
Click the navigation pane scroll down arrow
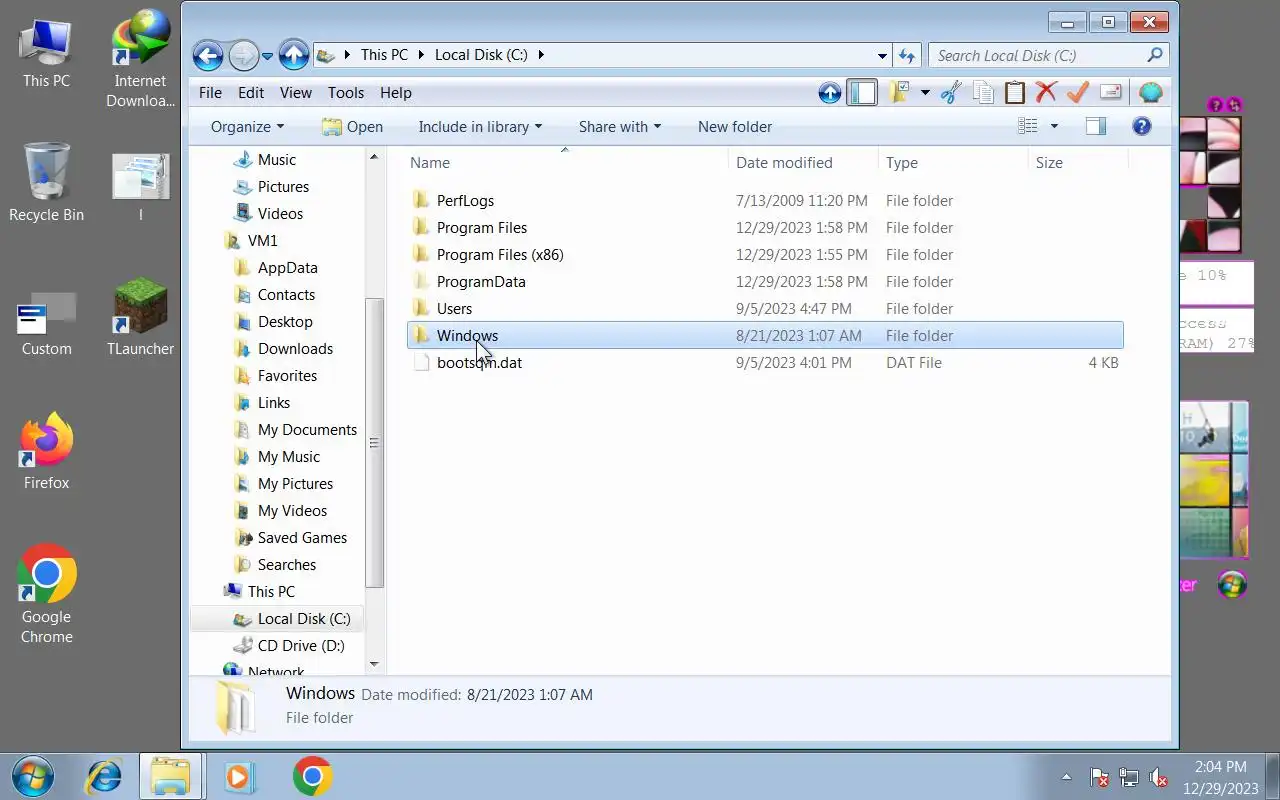[375, 664]
